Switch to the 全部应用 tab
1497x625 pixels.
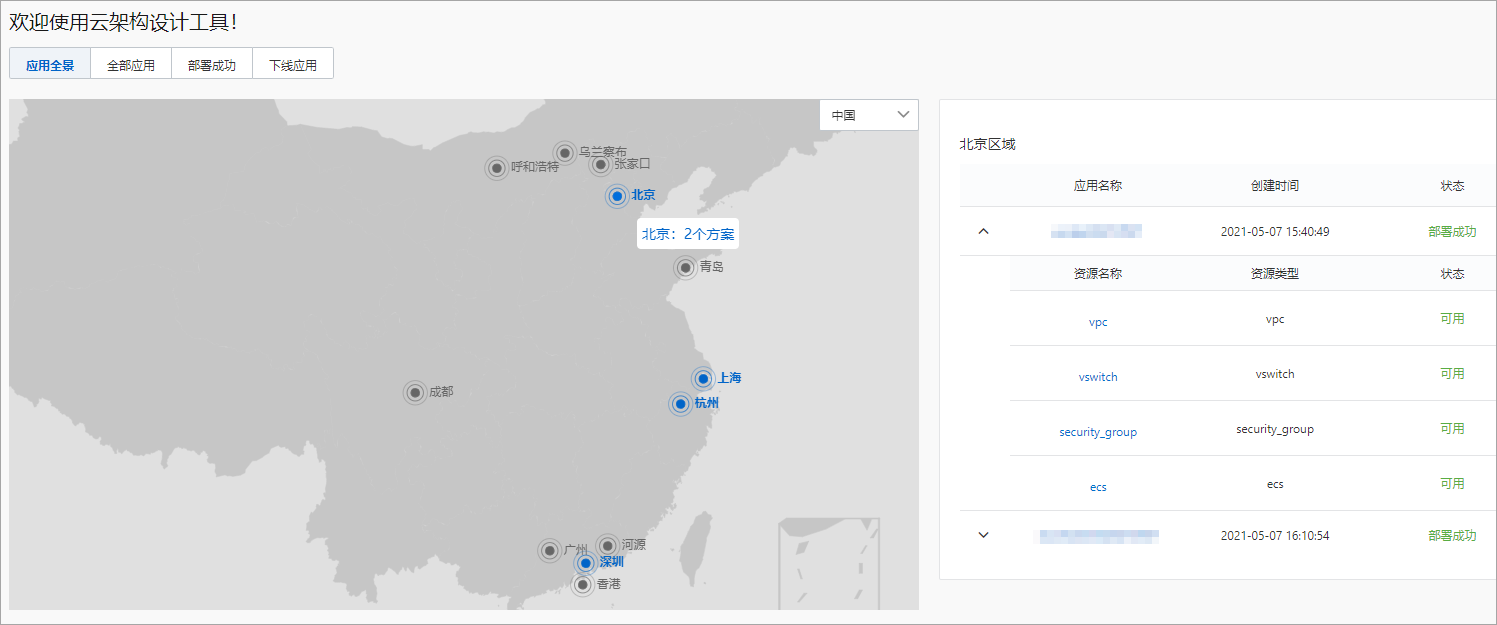click(131, 64)
